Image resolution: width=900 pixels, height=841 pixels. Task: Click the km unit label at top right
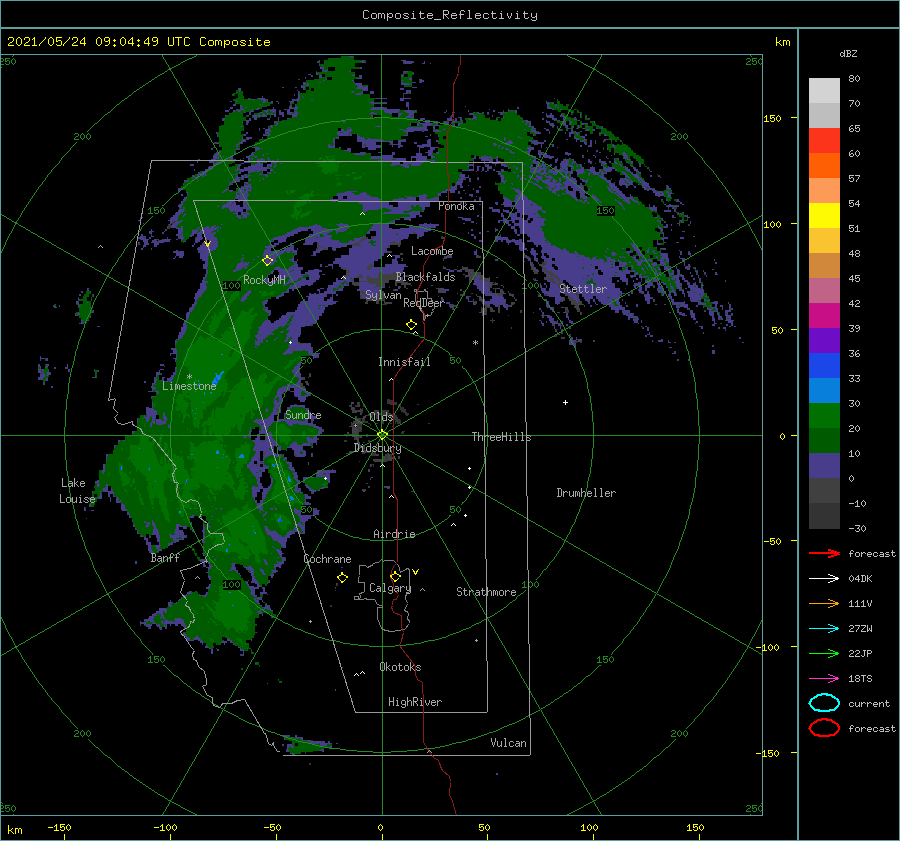click(782, 42)
